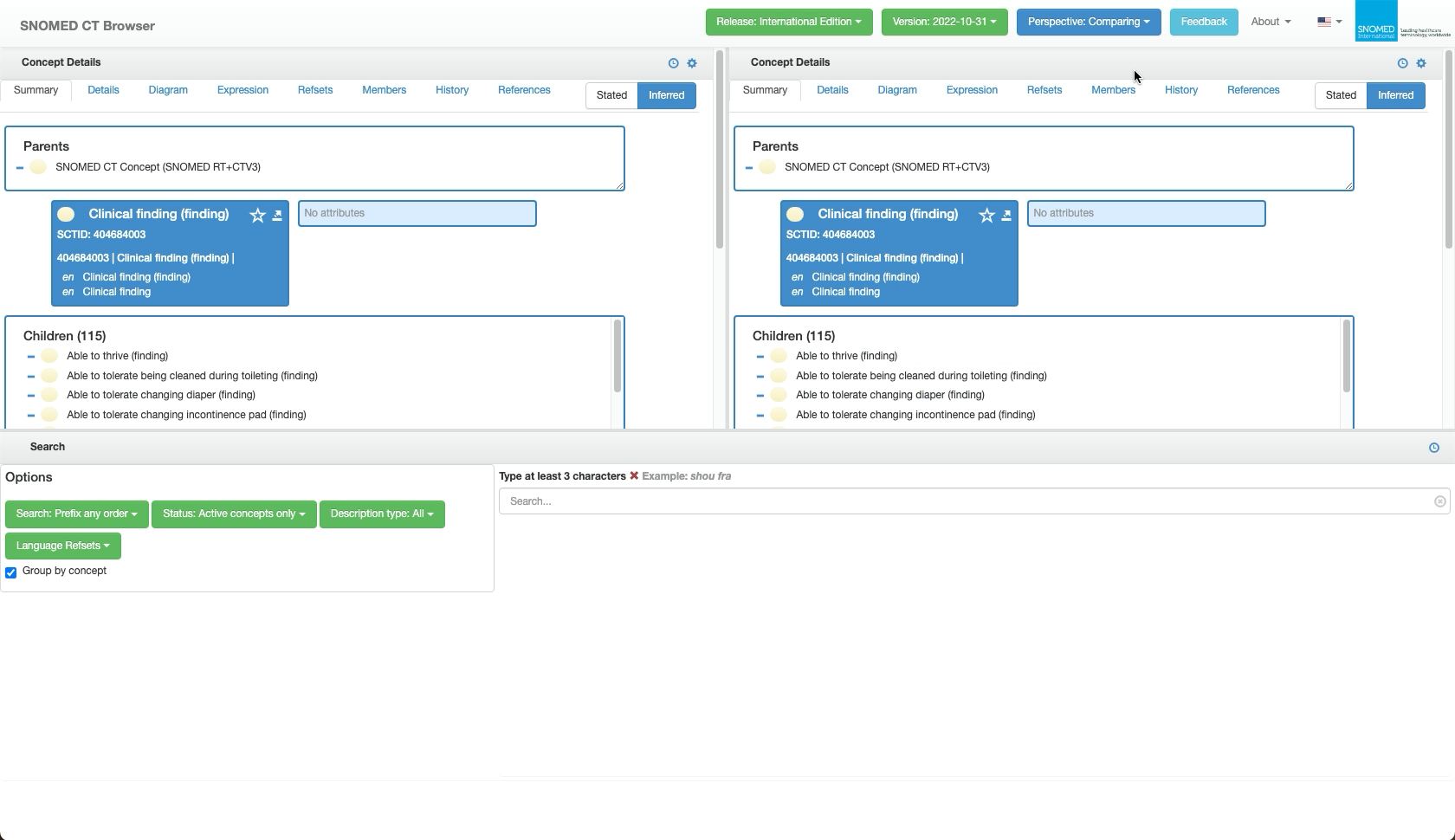The width and height of the screenshot is (1455, 840).
Task: Open left panel Refsets tab
Action: (315, 90)
